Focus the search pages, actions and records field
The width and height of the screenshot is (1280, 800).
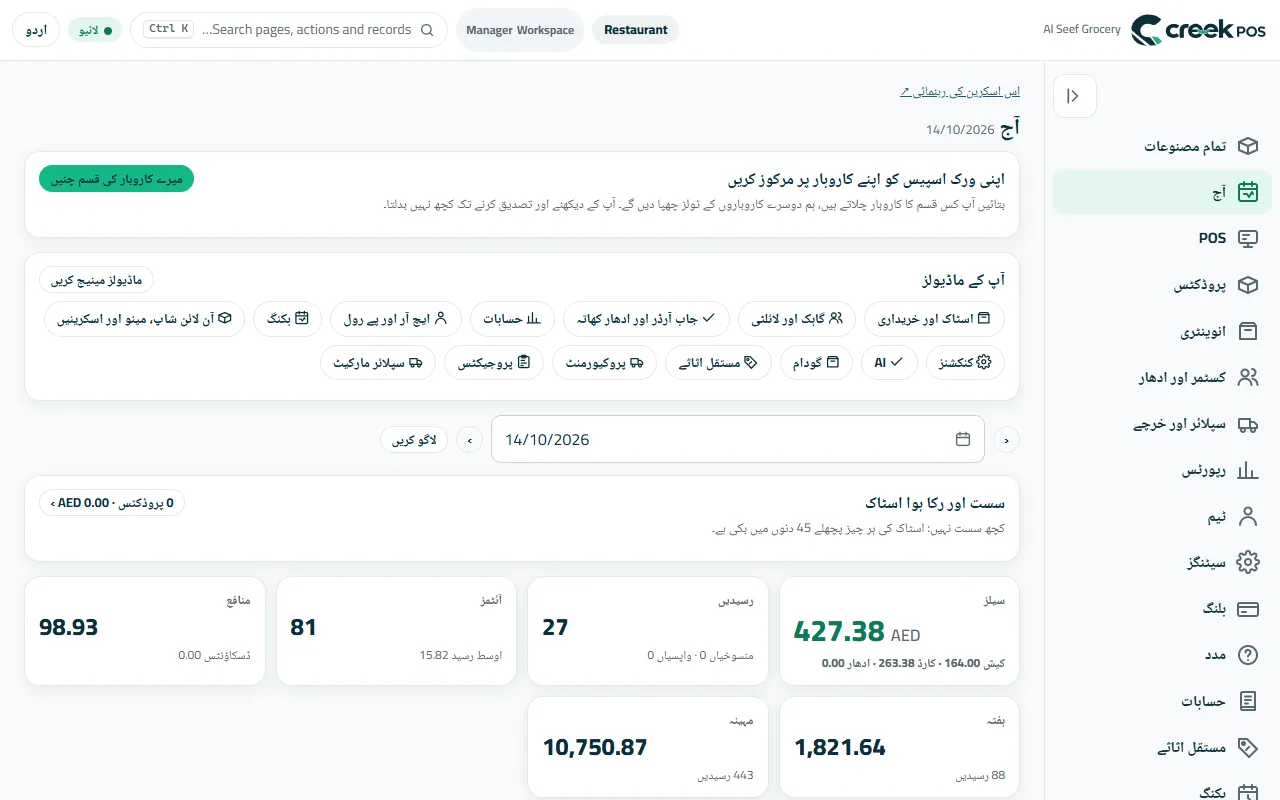289,30
